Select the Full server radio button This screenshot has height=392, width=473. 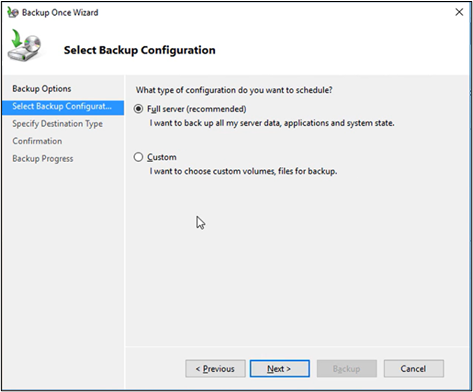point(138,109)
